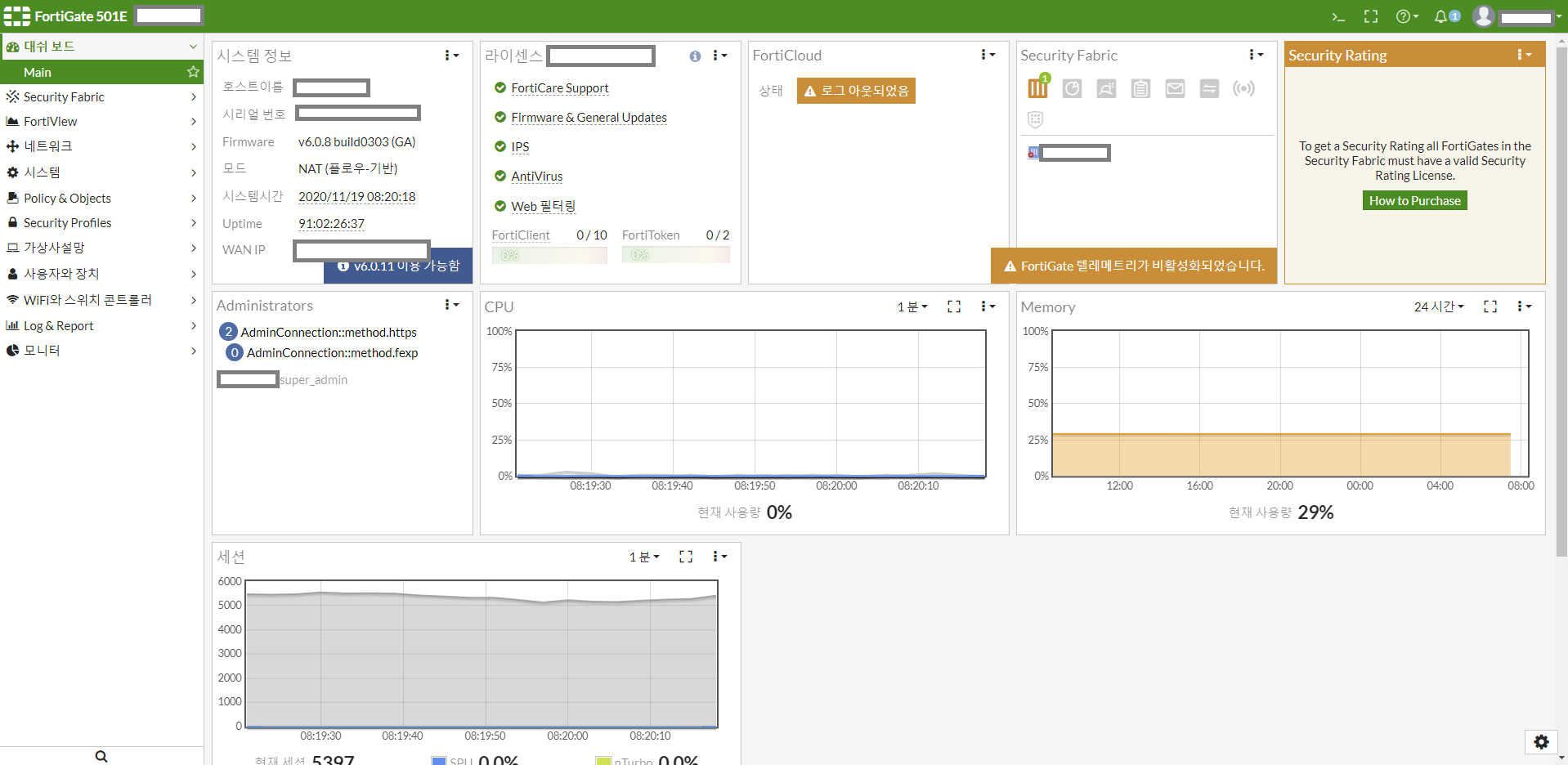Set Main dashboard as favorite star
This screenshot has width=1568, height=765.
click(193, 72)
